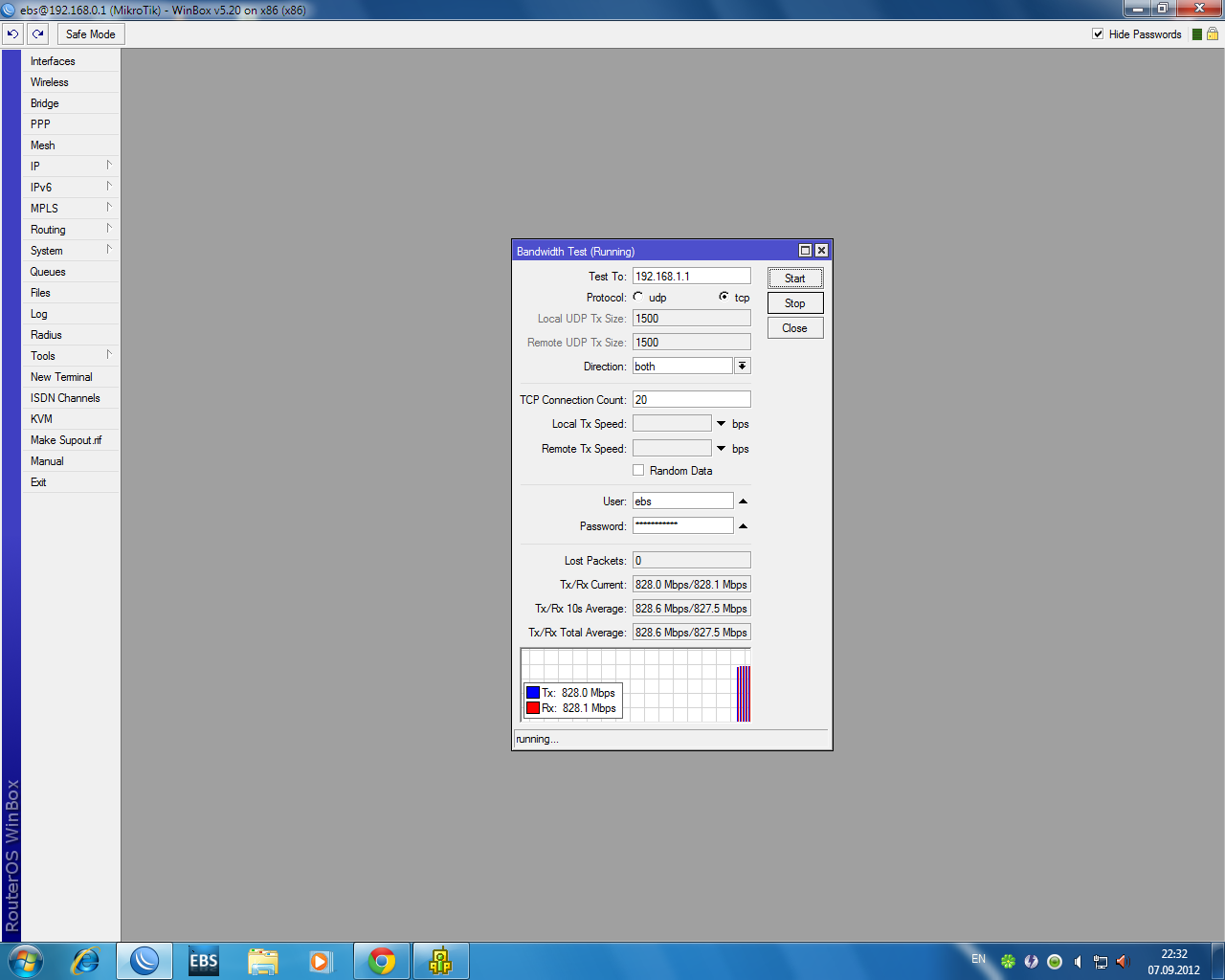Click the User input field

coord(683,501)
